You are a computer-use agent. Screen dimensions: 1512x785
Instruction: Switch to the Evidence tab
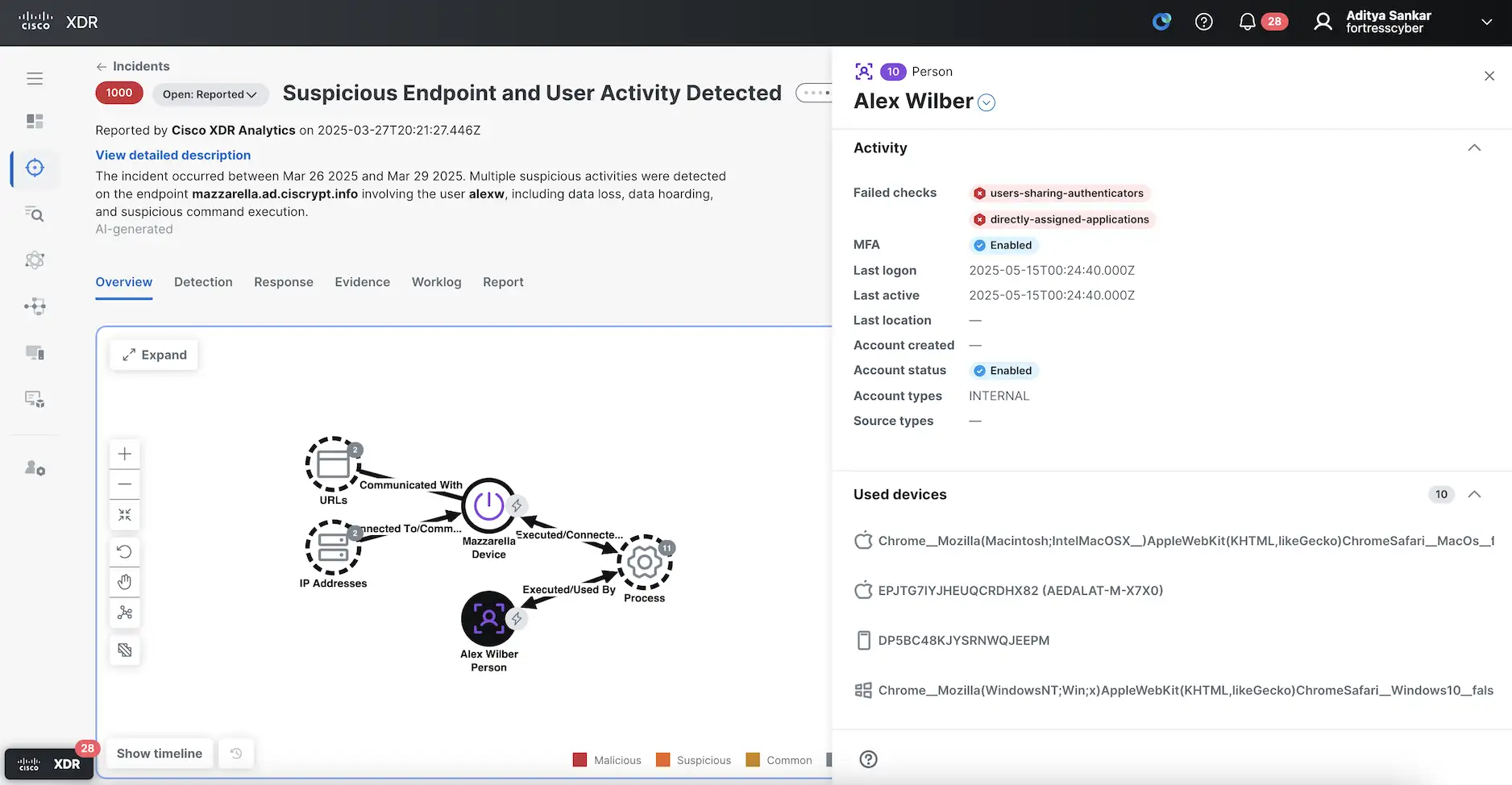click(x=362, y=282)
